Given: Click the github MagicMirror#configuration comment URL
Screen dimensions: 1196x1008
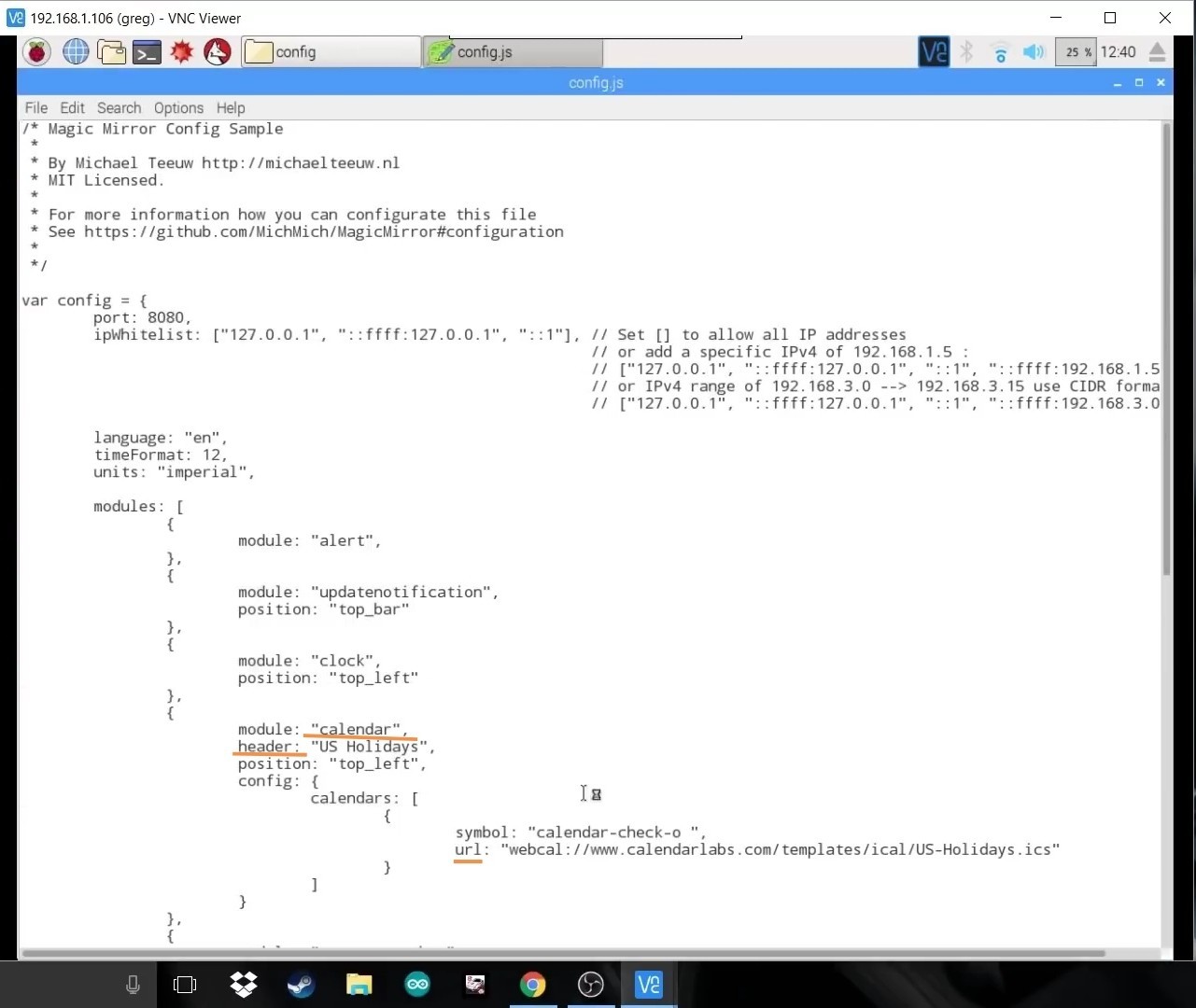Looking at the screenshot, I should click(x=324, y=231).
